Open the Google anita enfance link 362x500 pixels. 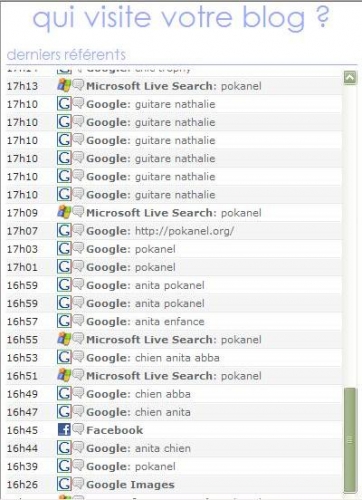(145, 322)
